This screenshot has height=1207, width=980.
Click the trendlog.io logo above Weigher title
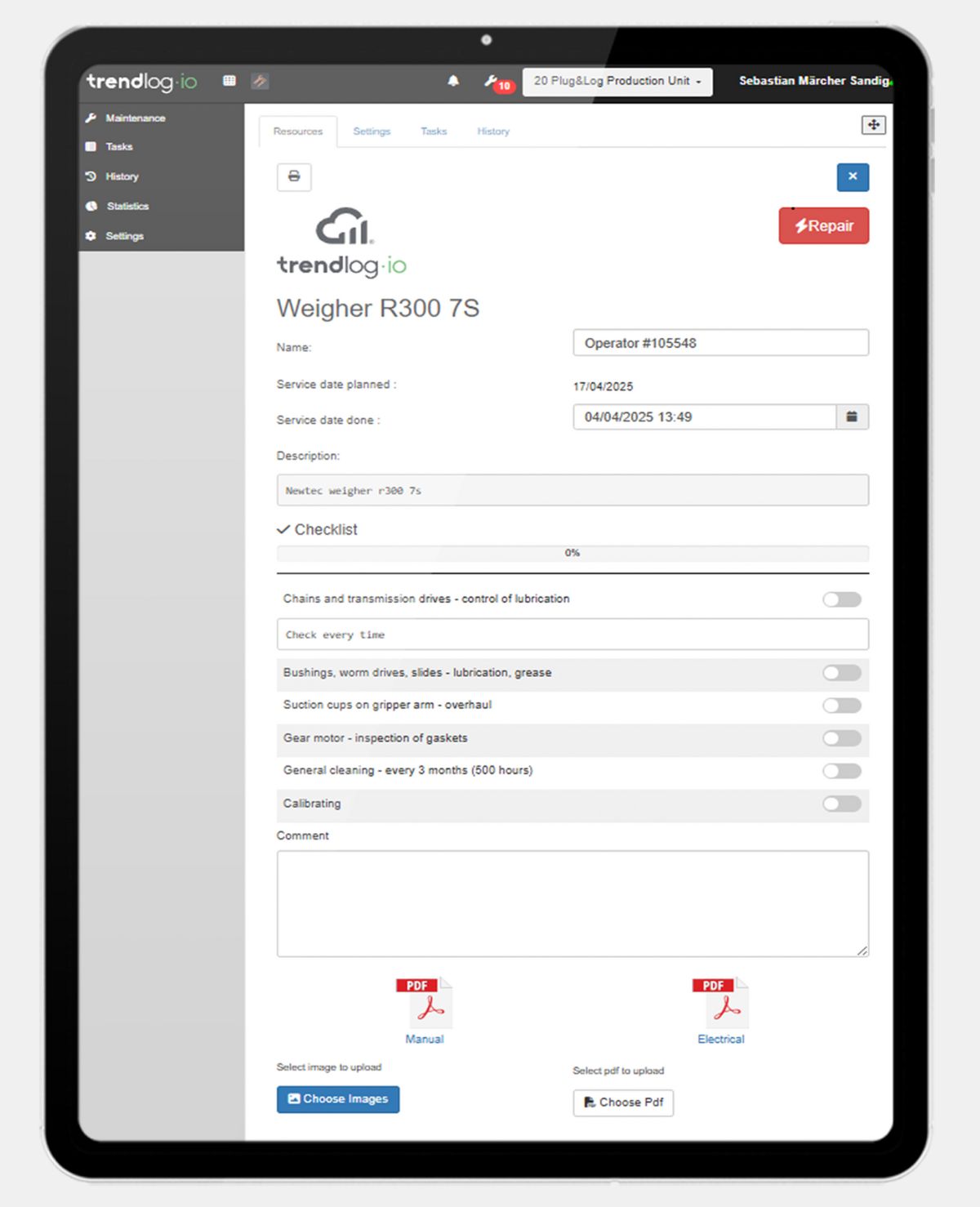tap(341, 243)
